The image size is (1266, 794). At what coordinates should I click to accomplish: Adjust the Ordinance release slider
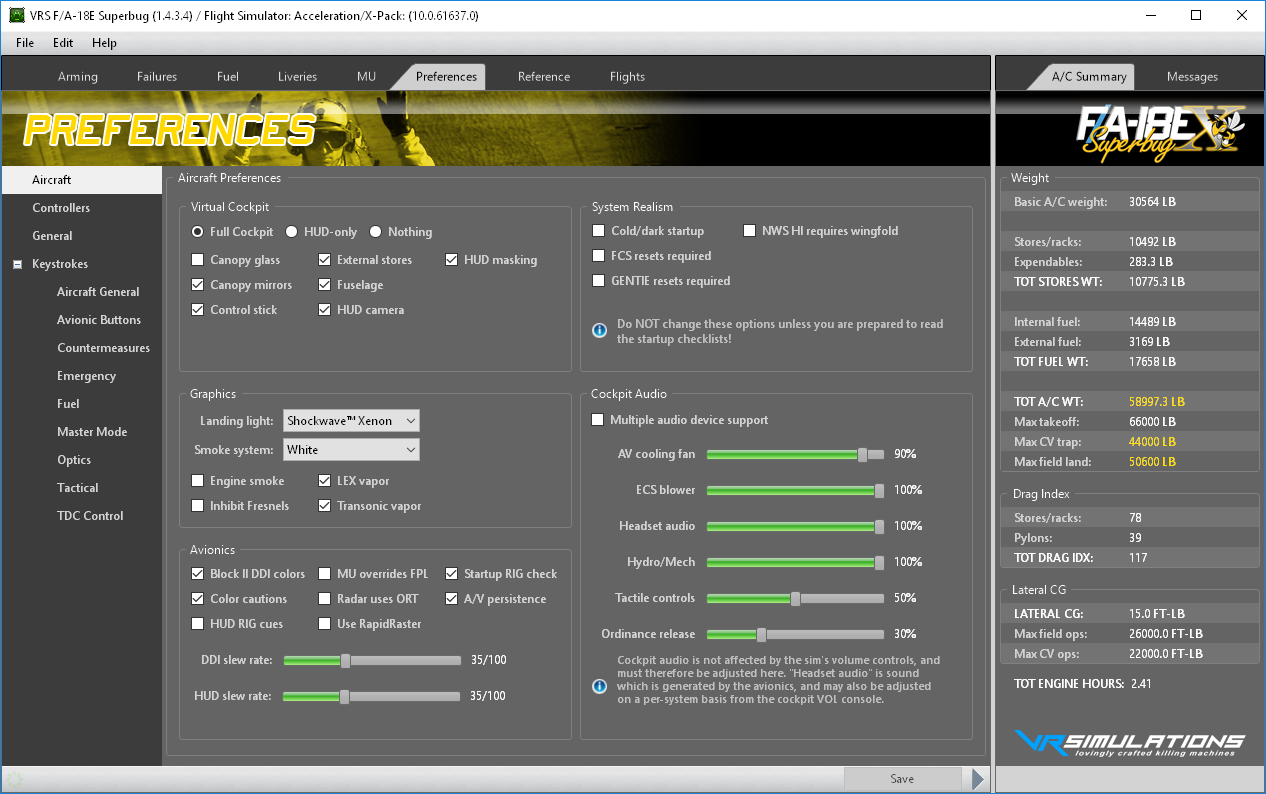pos(761,634)
